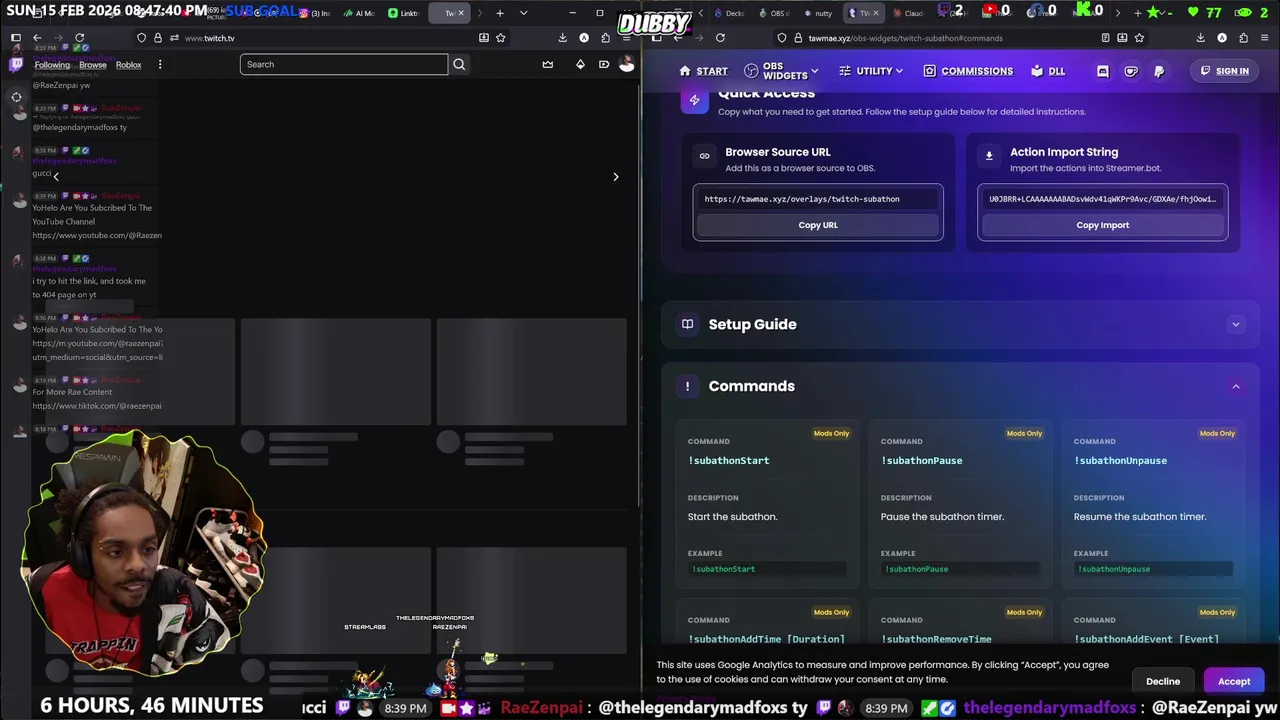Open the Roblox link in Twitch nav
Viewport: 1280px width, 720px height.
(x=128, y=65)
